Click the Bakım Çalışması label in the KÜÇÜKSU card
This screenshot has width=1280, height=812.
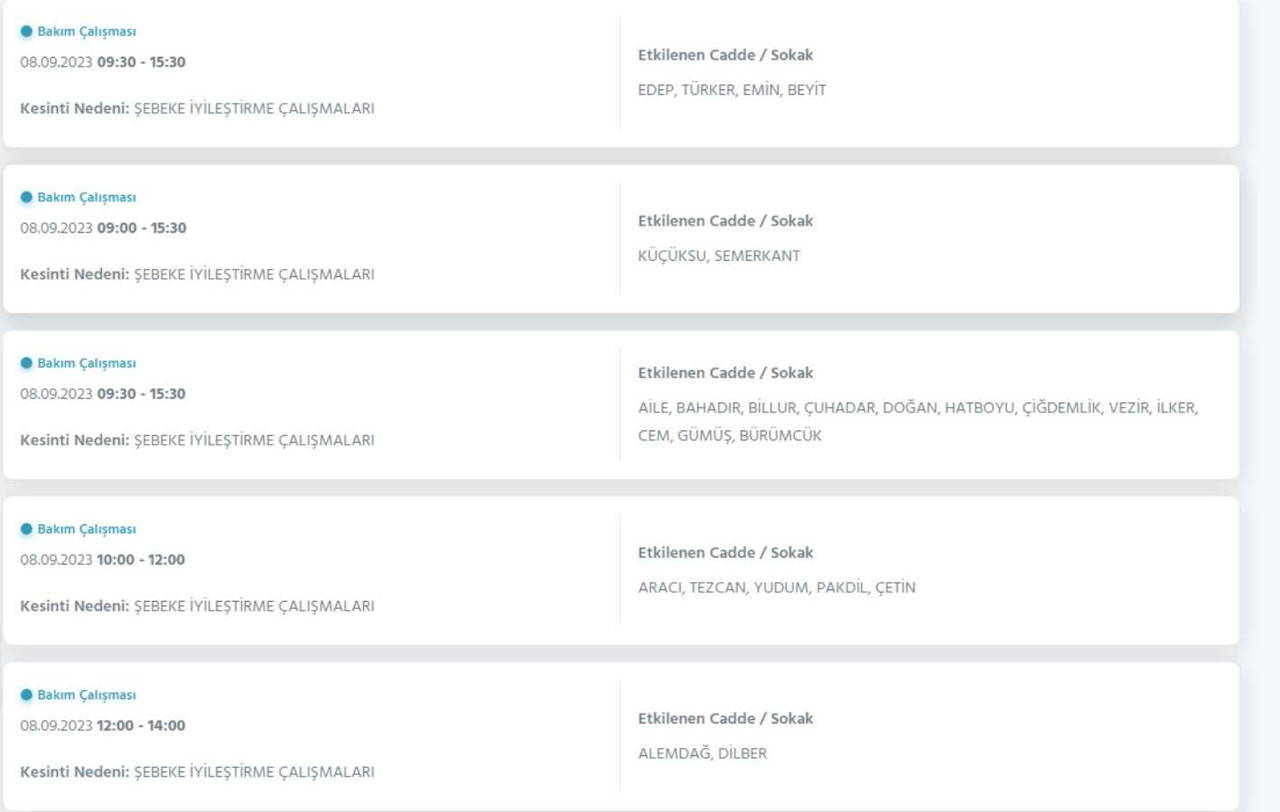[86, 198]
